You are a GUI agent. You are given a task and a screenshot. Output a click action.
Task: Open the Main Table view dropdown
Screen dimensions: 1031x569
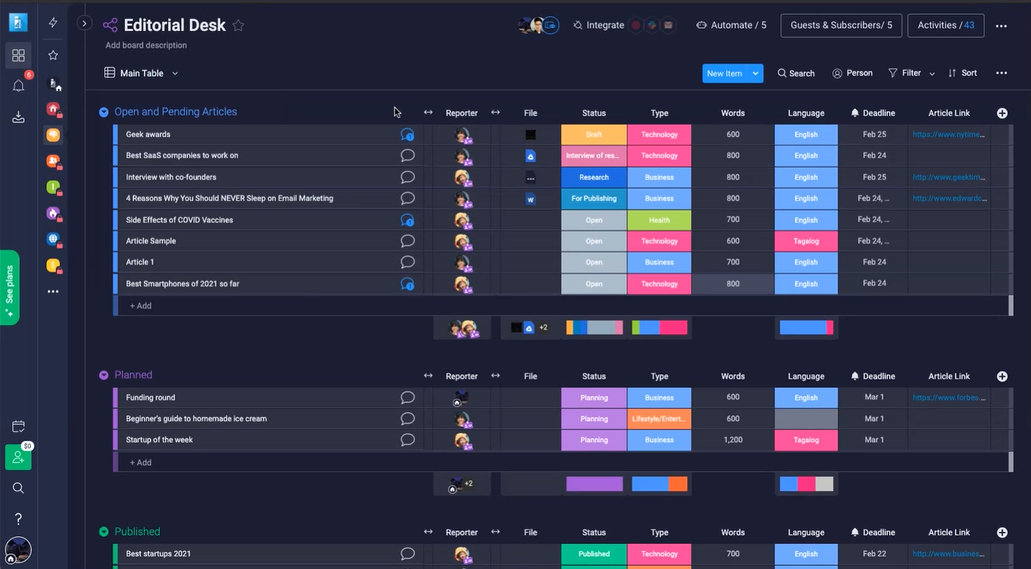coord(175,73)
